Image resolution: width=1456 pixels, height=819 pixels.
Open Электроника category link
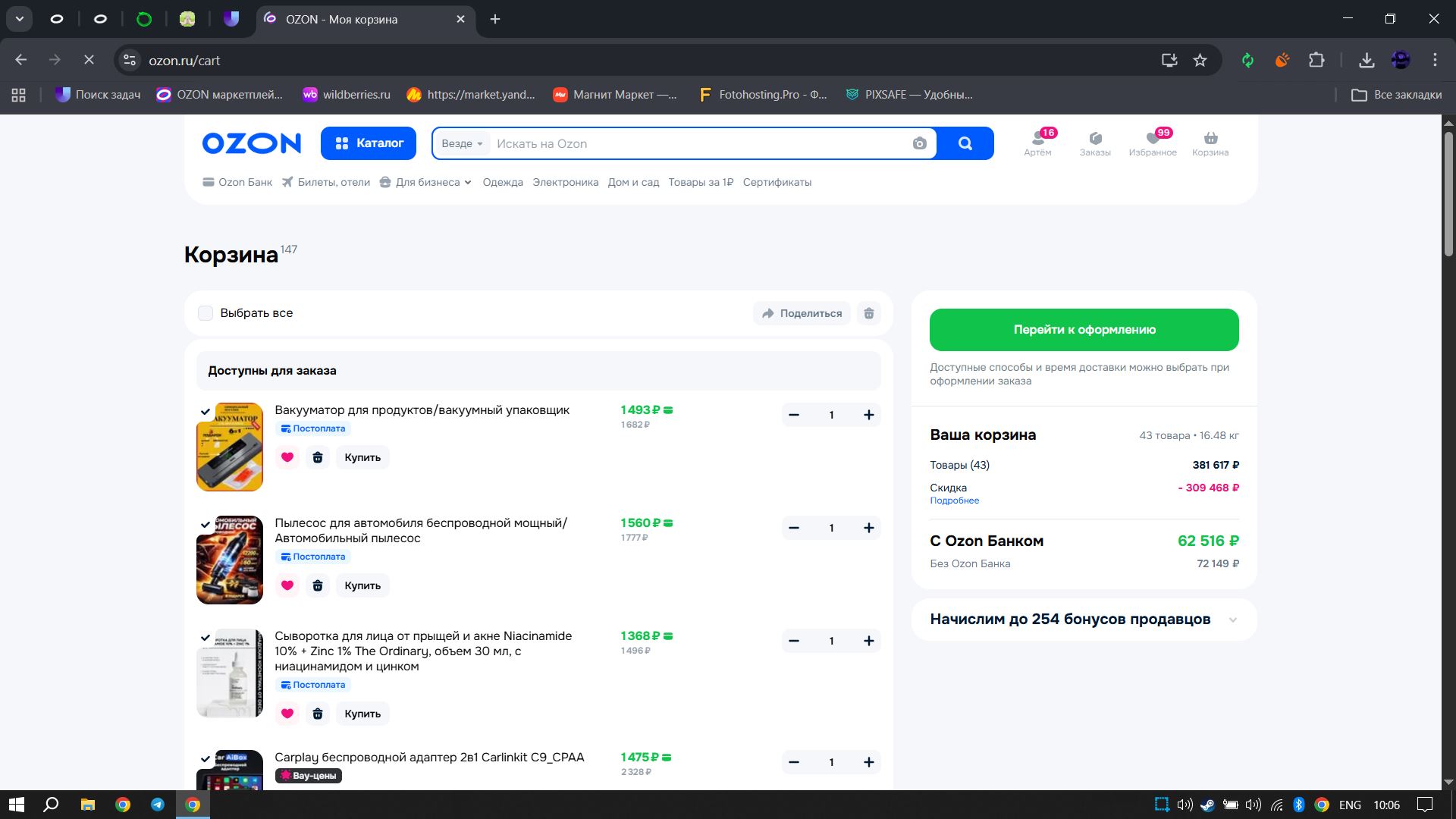click(565, 182)
